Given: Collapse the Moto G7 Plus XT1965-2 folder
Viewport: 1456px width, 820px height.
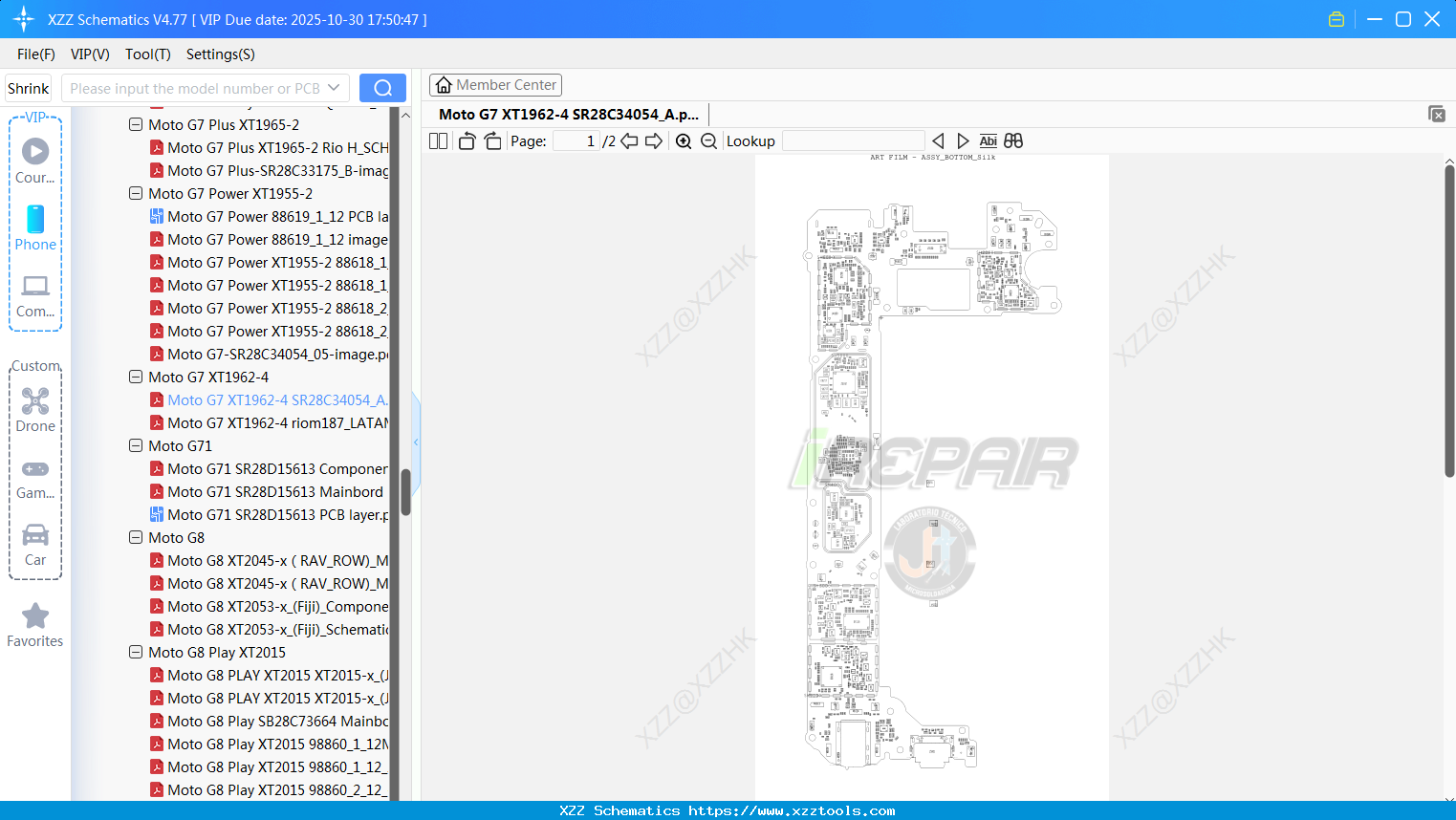Looking at the screenshot, I should (x=136, y=125).
